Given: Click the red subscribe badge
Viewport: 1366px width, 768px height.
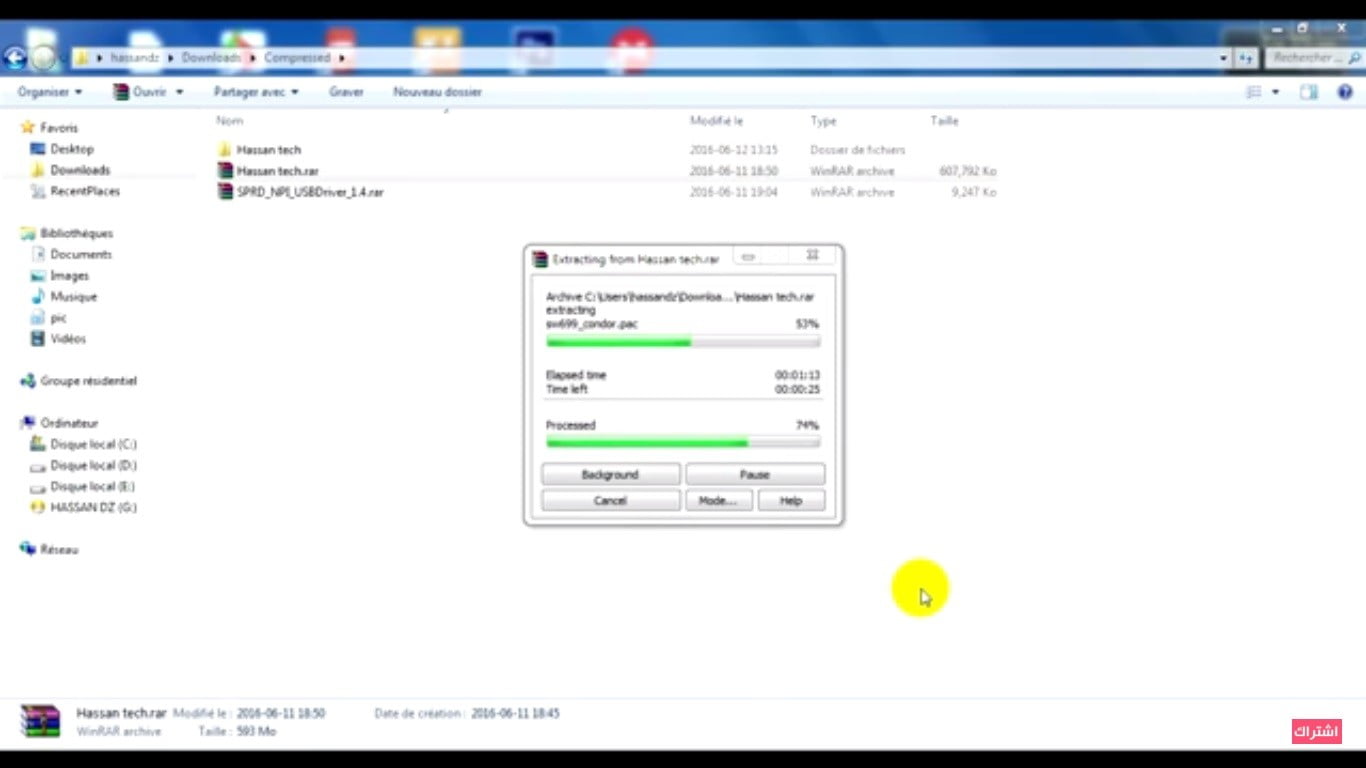Looking at the screenshot, I should pyautogui.click(x=1315, y=731).
